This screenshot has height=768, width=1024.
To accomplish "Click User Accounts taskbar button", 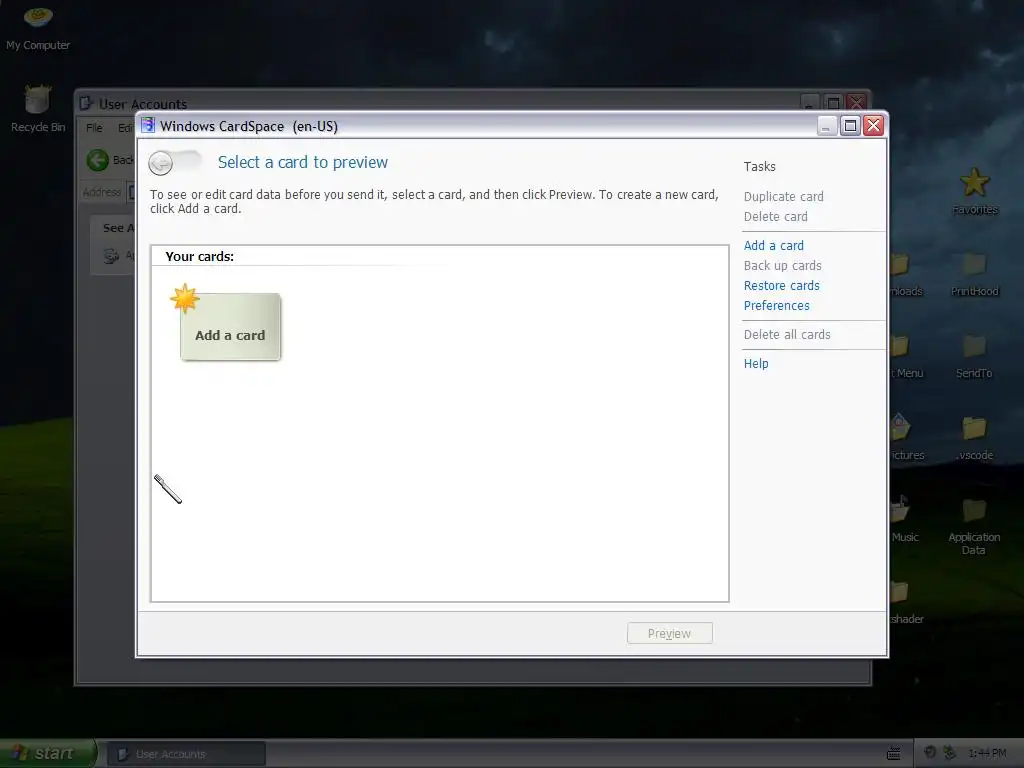I will point(186,754).
